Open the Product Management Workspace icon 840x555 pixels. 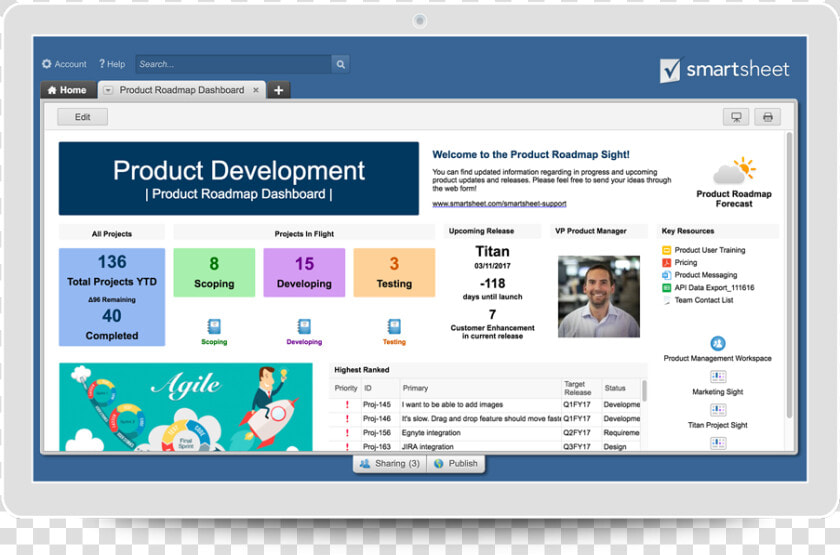[x=718, y=343]
